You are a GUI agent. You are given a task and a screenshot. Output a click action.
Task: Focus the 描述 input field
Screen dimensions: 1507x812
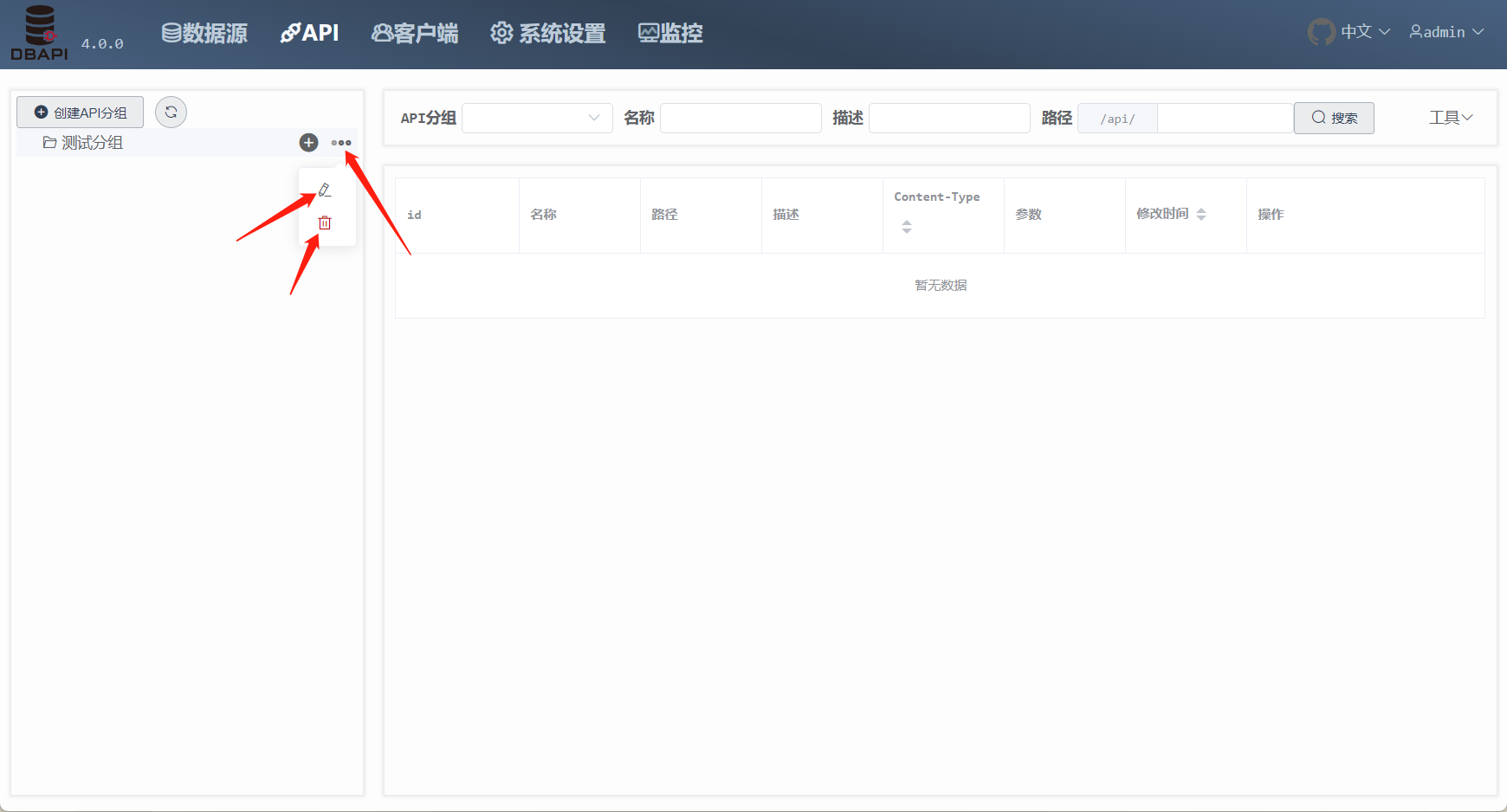(949, 118)
